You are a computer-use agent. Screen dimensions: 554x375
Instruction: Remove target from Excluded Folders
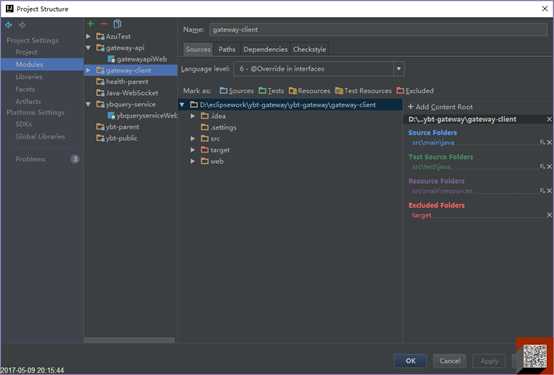click(549, 215)
